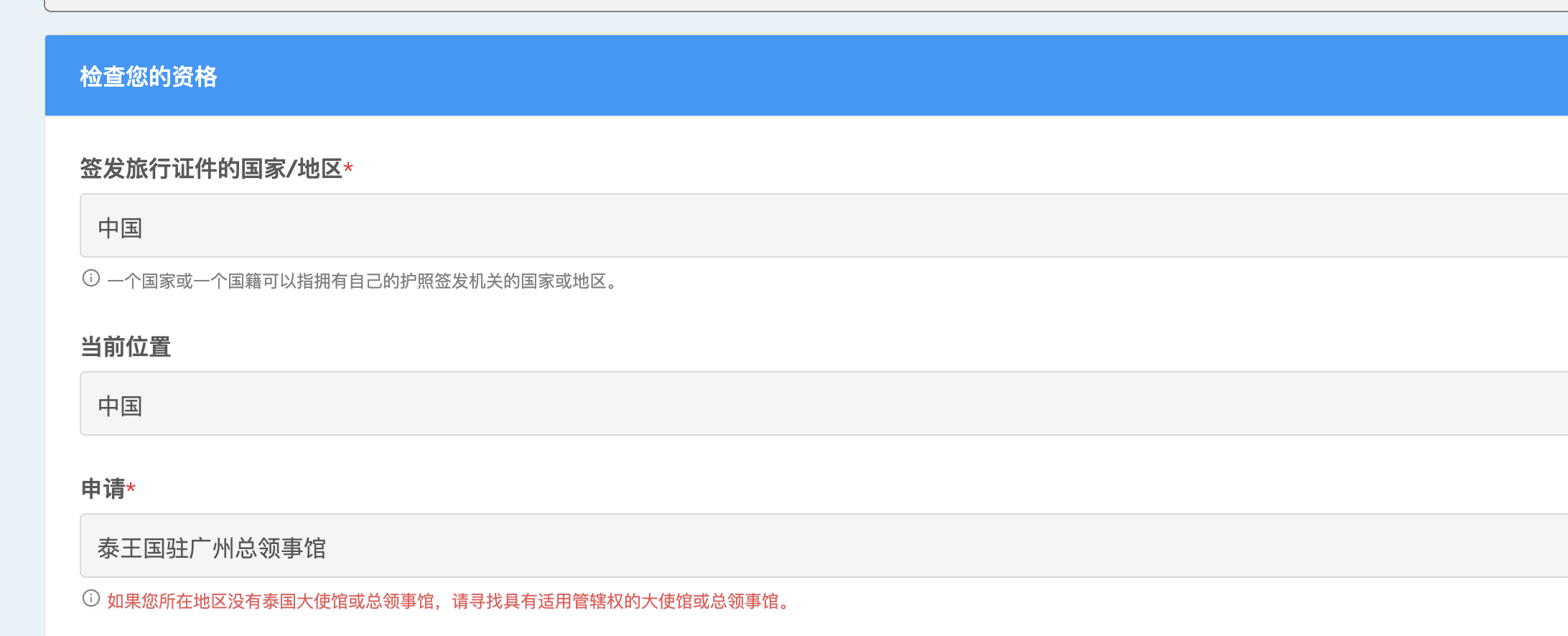
Task: Click info icon beside passport authority note
Action: [91, 279]
